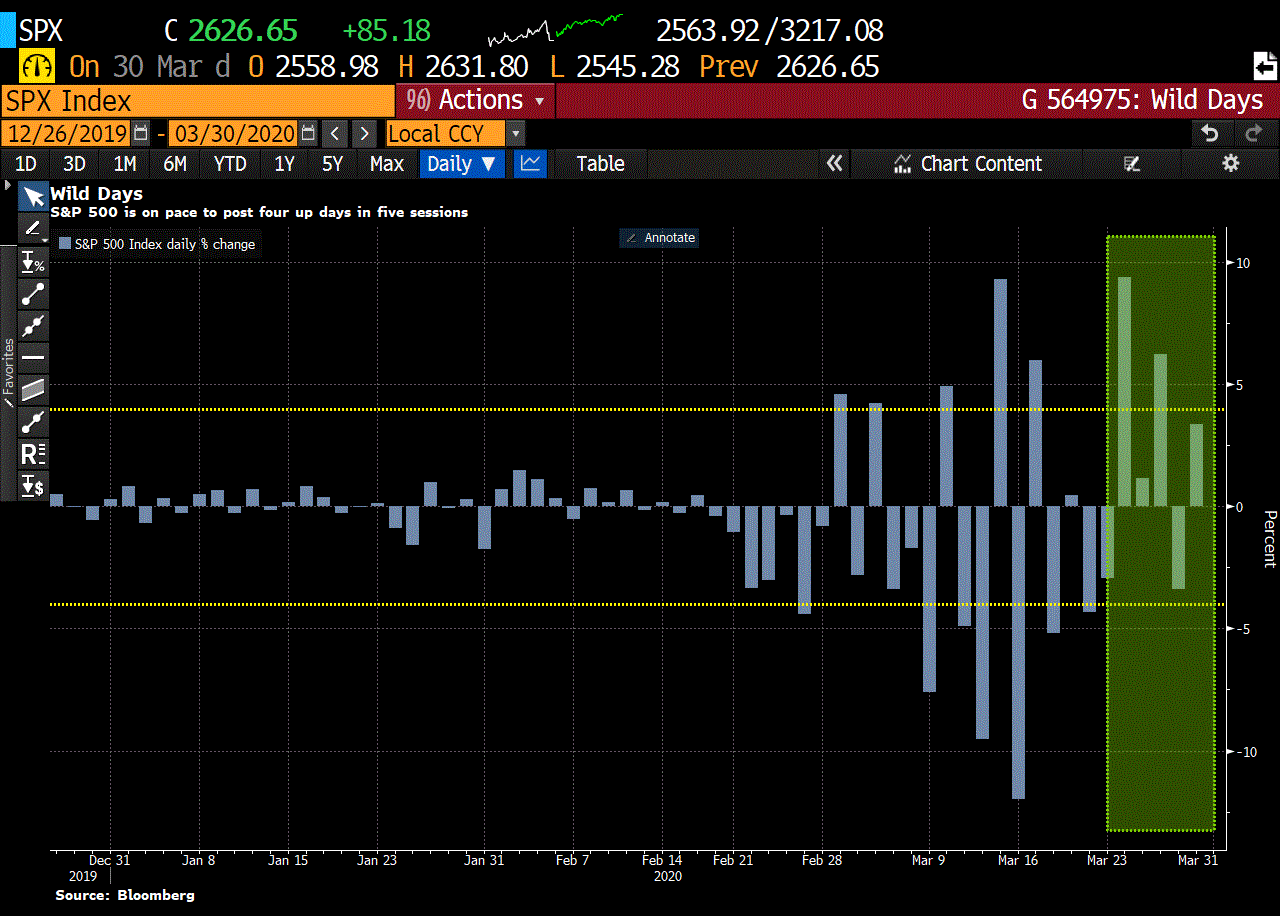Expand the Favorites side panel
Viewport: 1280px width, 916px height.
click(8, 368)
